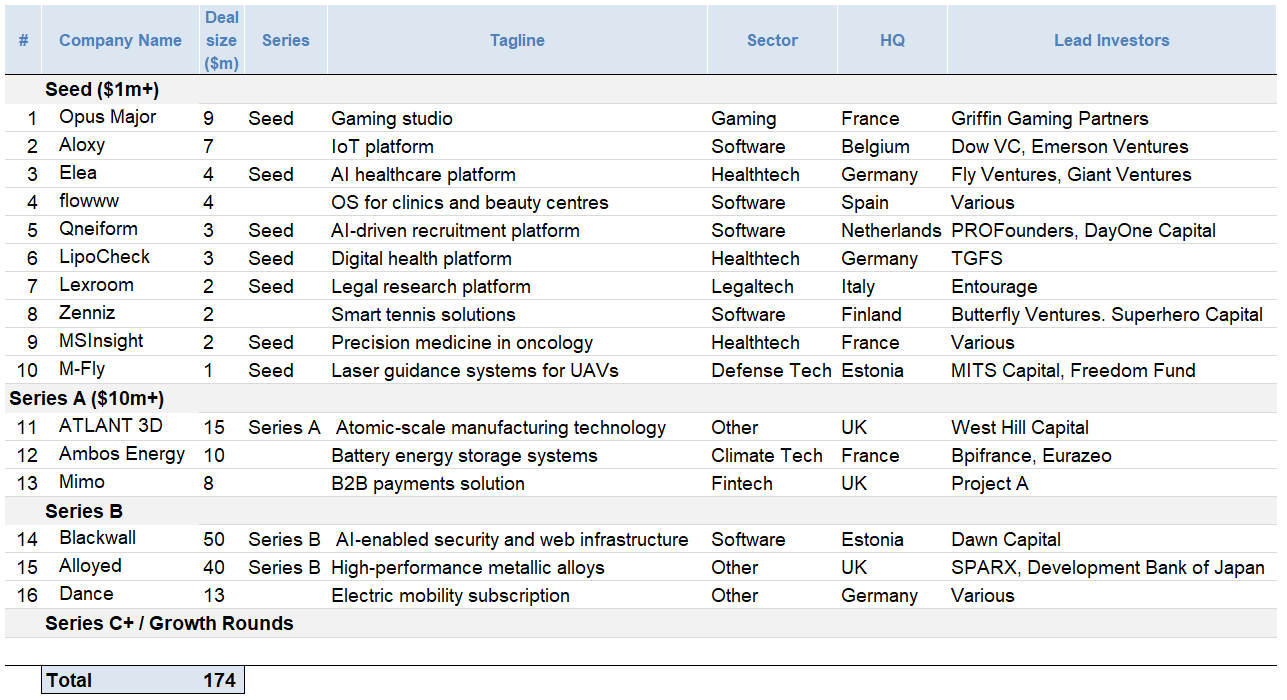Click Precision medicine in oncology tagline
Screen dimensions: 1287x700
(462, 343)
